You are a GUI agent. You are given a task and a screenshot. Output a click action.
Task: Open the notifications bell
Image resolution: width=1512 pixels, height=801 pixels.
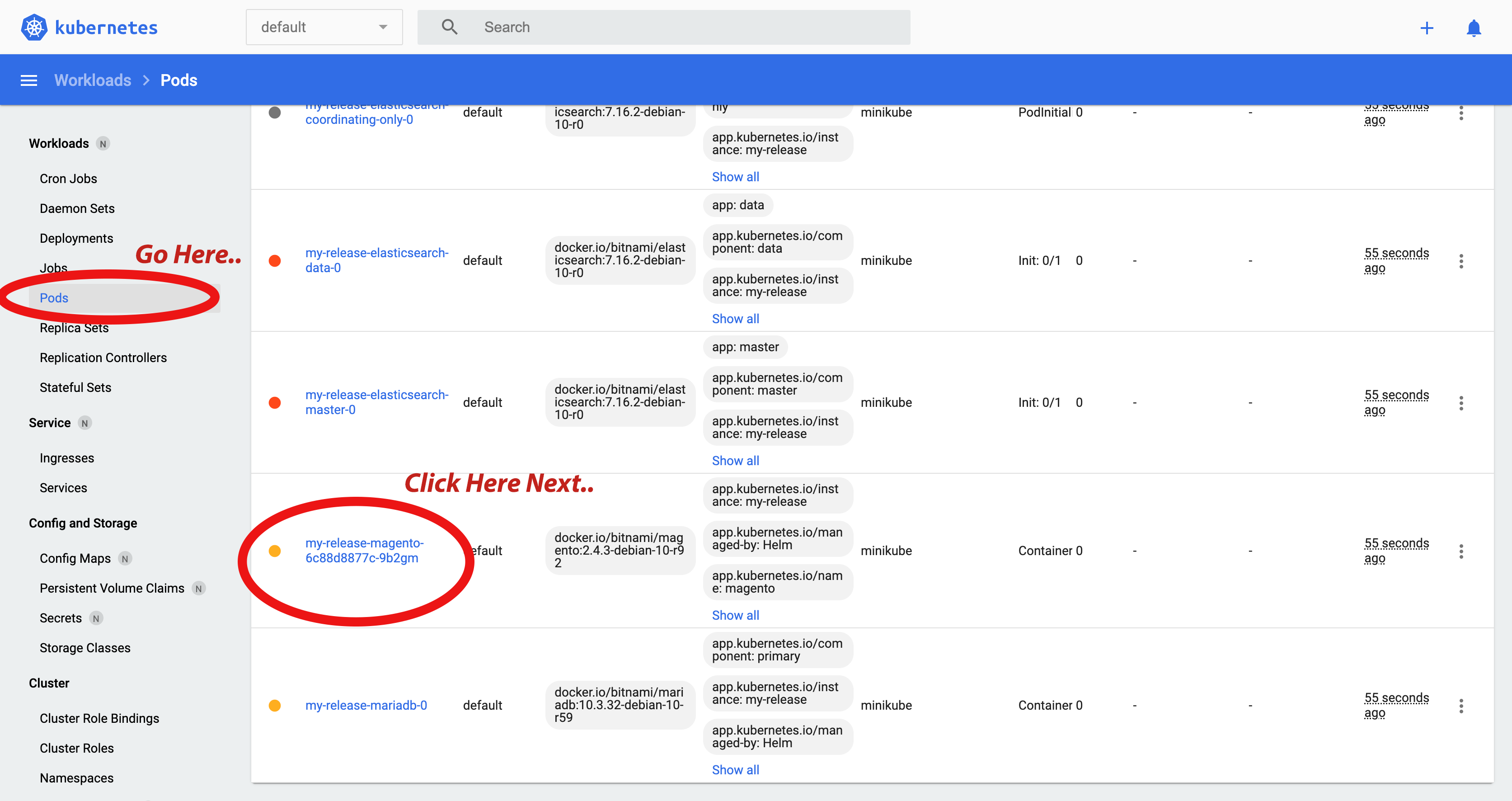[x=1473, y=28]
